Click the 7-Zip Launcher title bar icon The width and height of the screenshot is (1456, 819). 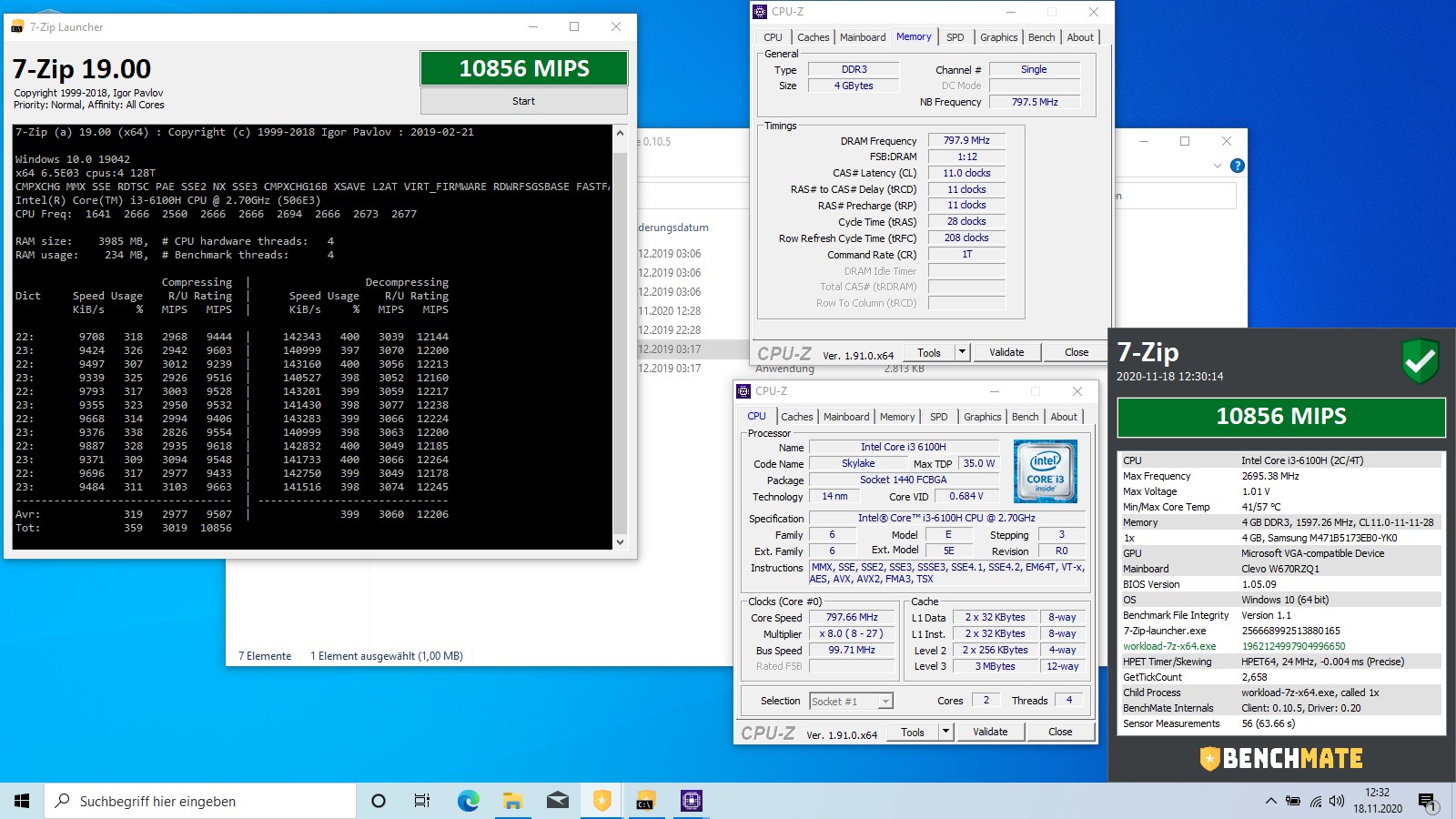(17, 27)
